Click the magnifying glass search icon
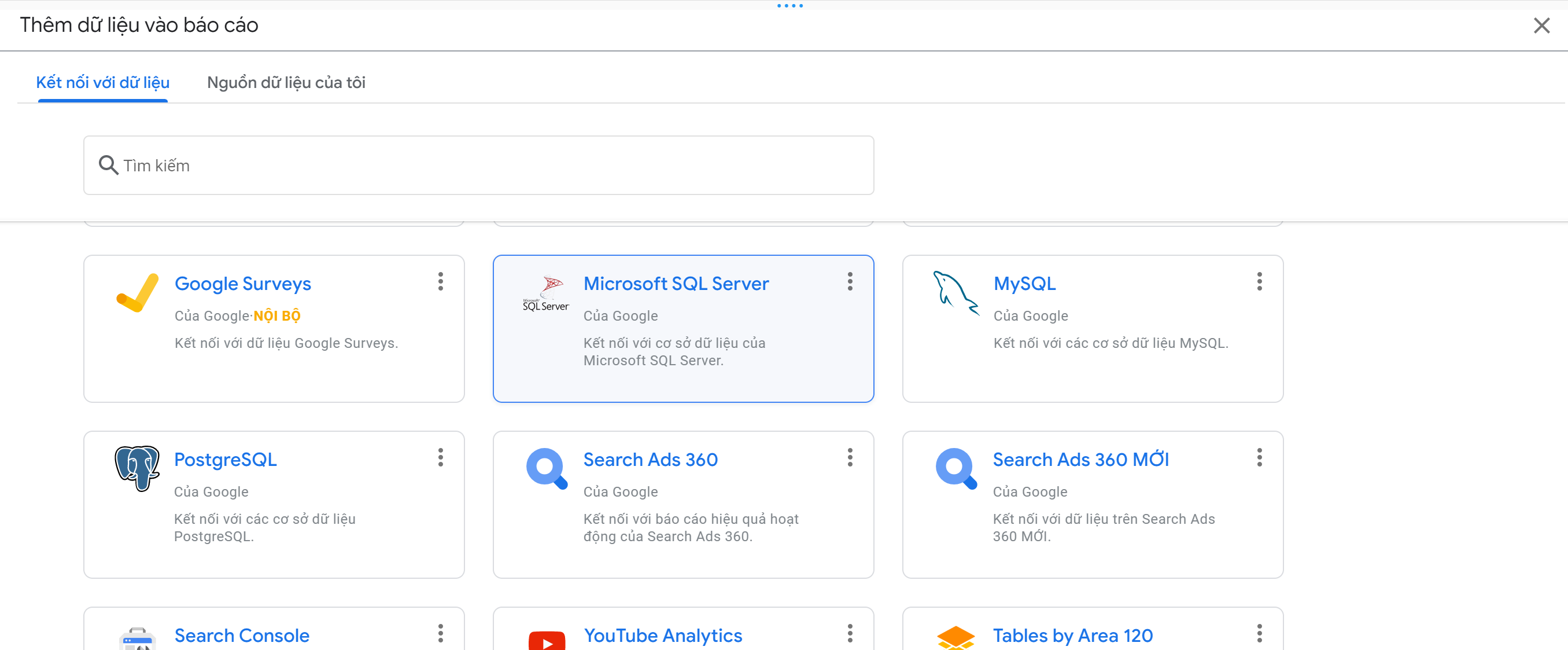Viewport: 1568px width, 650px height. (108, 165)
